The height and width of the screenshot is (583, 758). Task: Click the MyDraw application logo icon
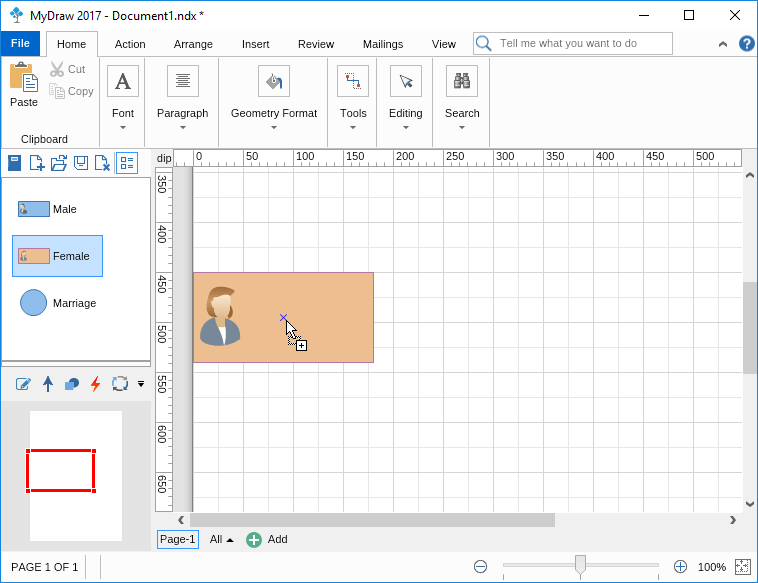pyautogui.click(x=16, y=15)
